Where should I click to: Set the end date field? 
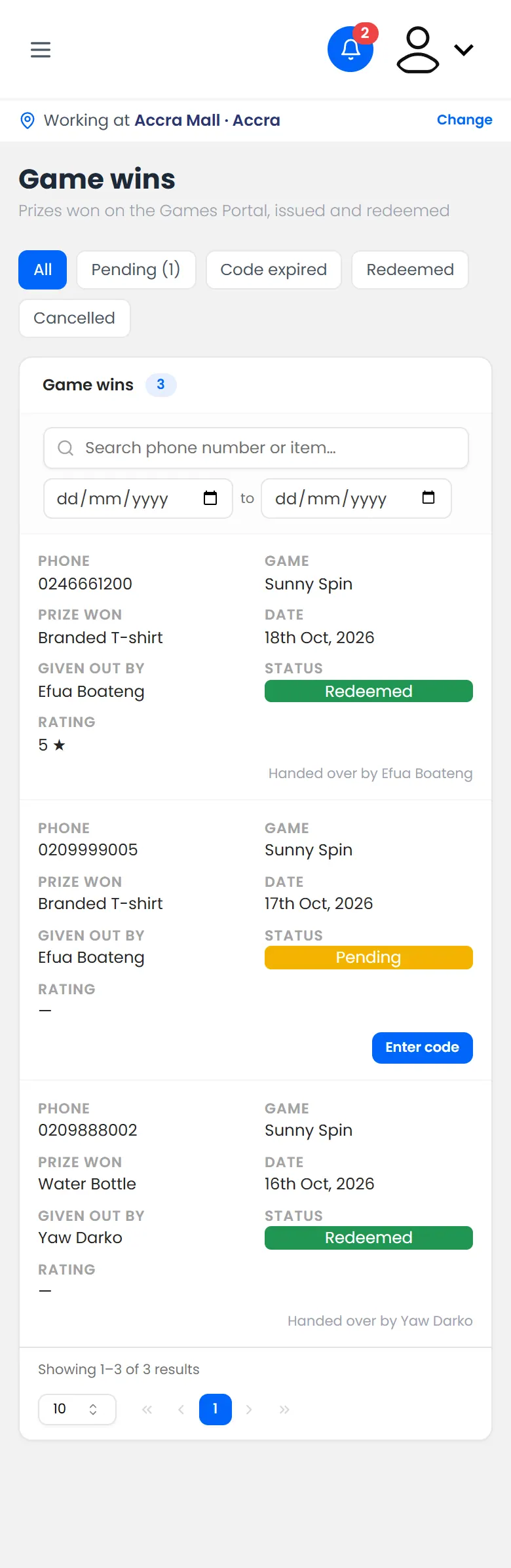point(356,498)
